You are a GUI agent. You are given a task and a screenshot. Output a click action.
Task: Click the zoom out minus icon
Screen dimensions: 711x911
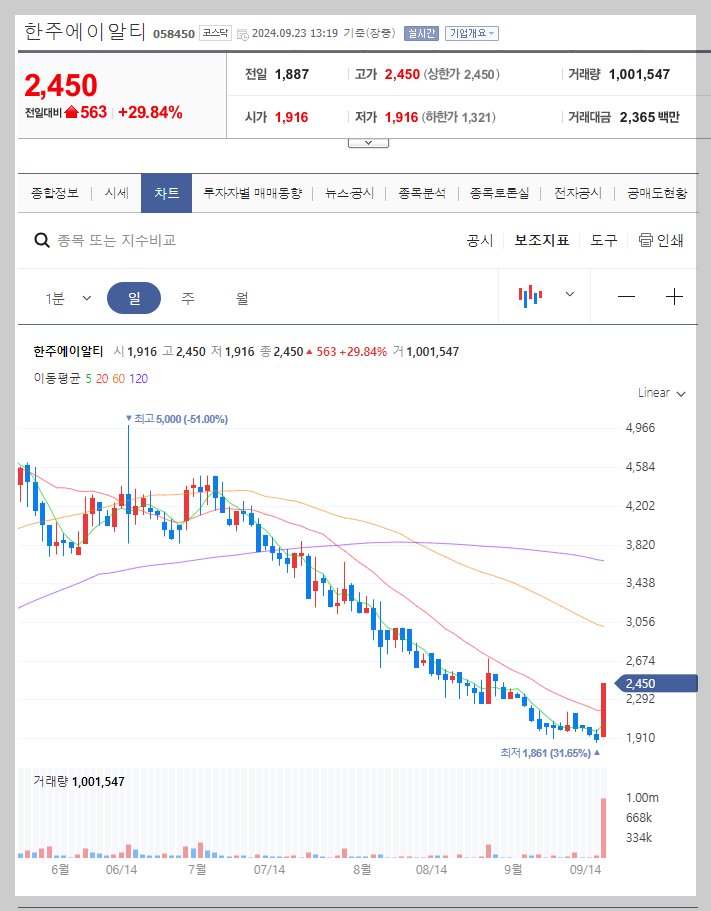pyautogui.click(x=628, y=298)
